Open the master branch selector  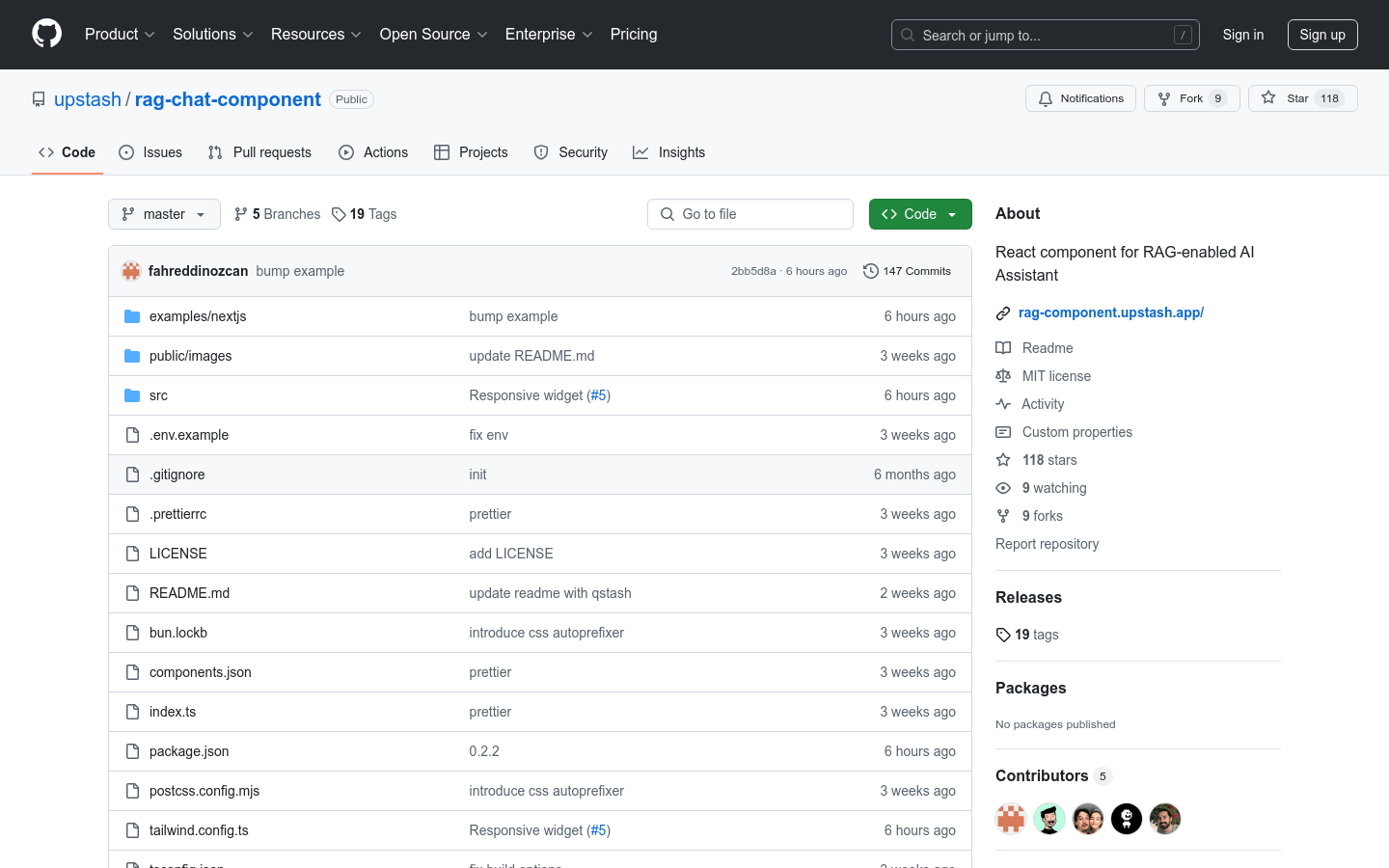point(163,213)
